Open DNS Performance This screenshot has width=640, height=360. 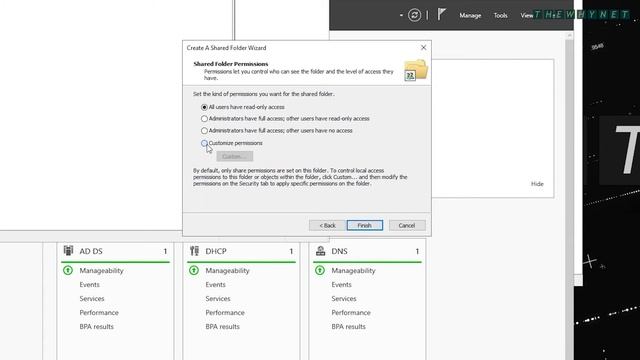point(351,313)
